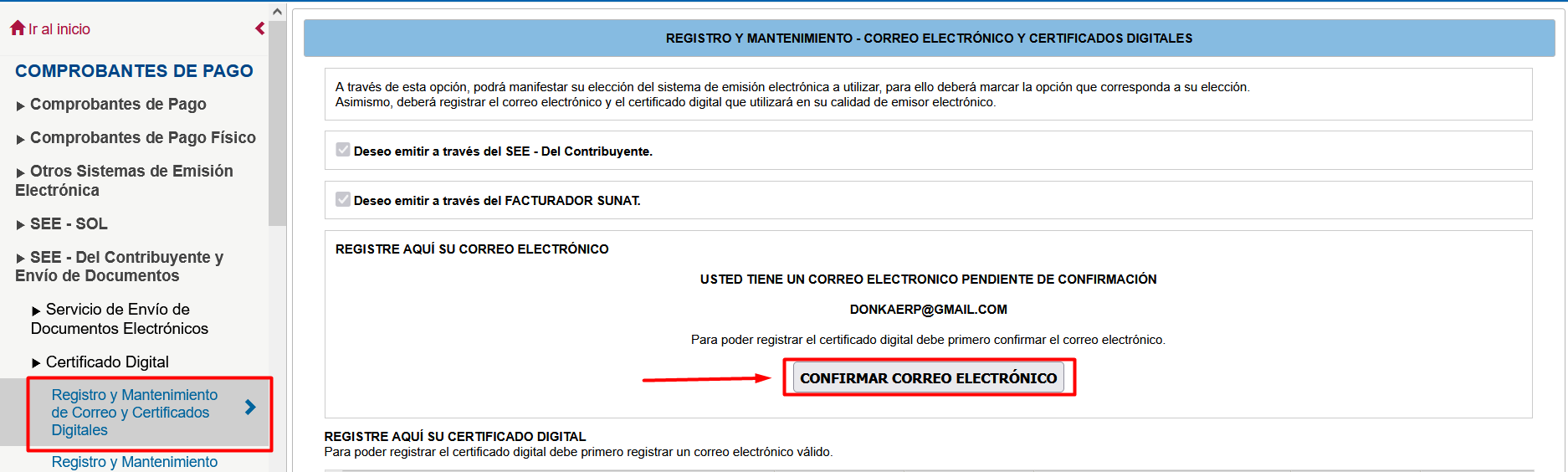Open the partially visible Registro y Mantenimiento link at bottom
The image size is (1568, 472).
pyautogui.click(x=134, y=462)
